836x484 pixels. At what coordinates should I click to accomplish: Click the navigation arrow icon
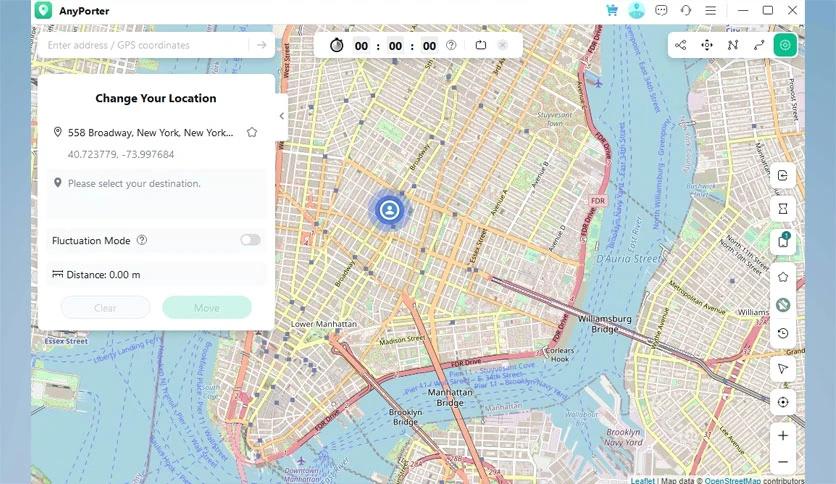click(783, 369)
